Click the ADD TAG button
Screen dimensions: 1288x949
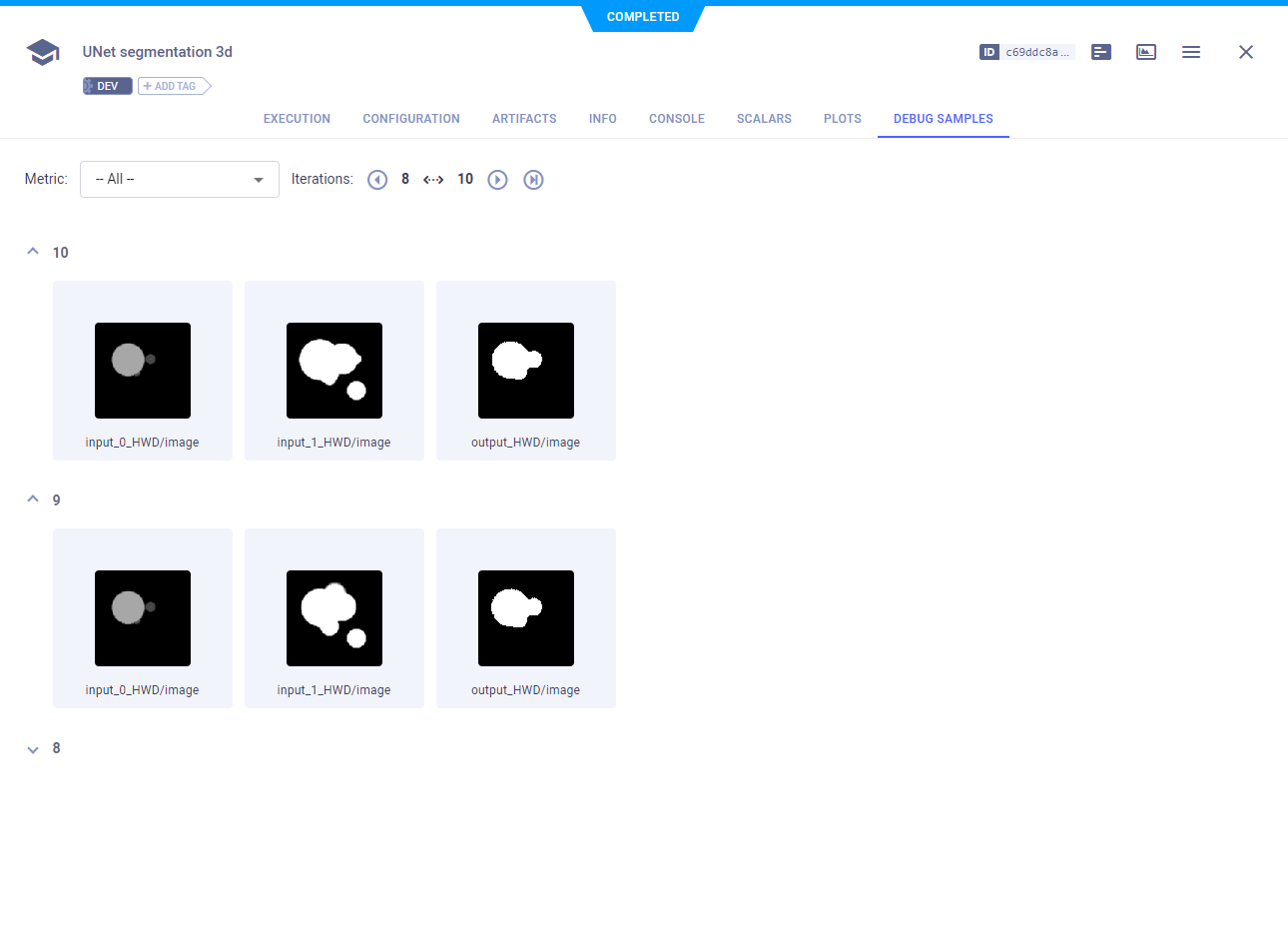(174, 85)
